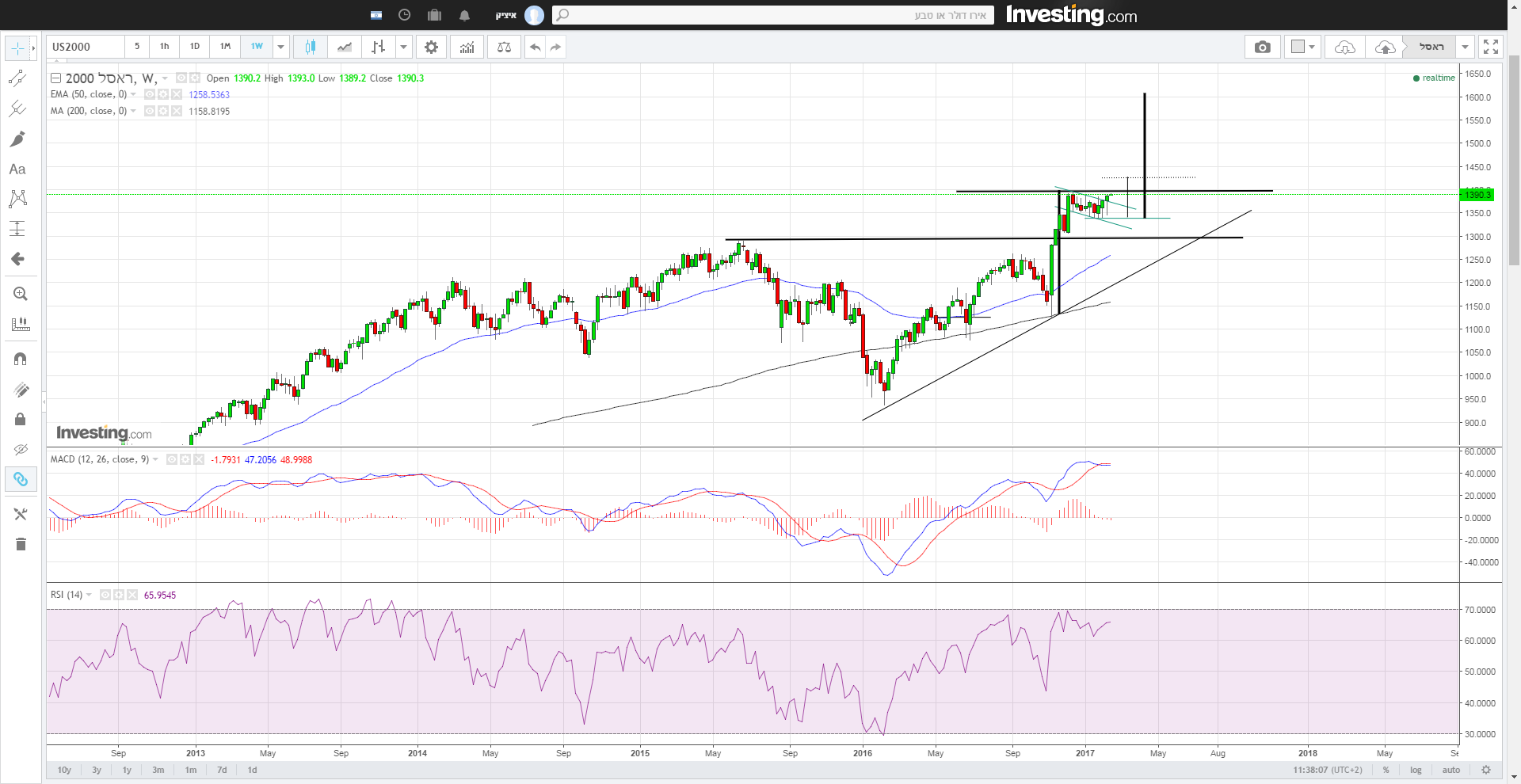Expand the MA (200, close, 0) indicator menu

tap(133, 111)
